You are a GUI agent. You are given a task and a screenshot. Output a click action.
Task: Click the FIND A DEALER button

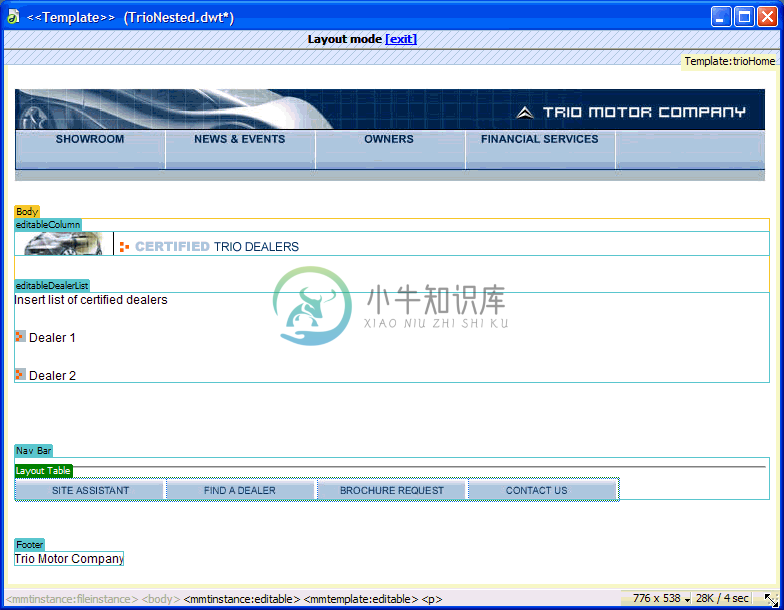click(x=240, y=490)
